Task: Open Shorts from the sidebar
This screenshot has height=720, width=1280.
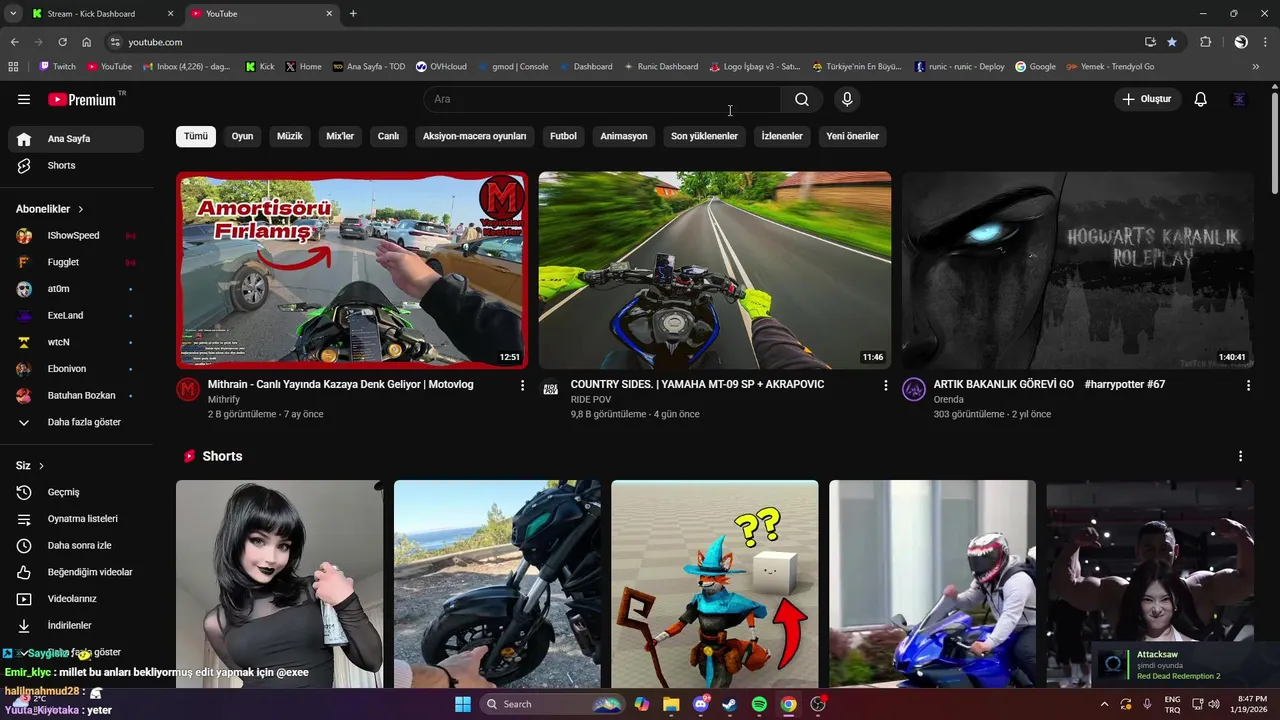Action: point(76,165)
